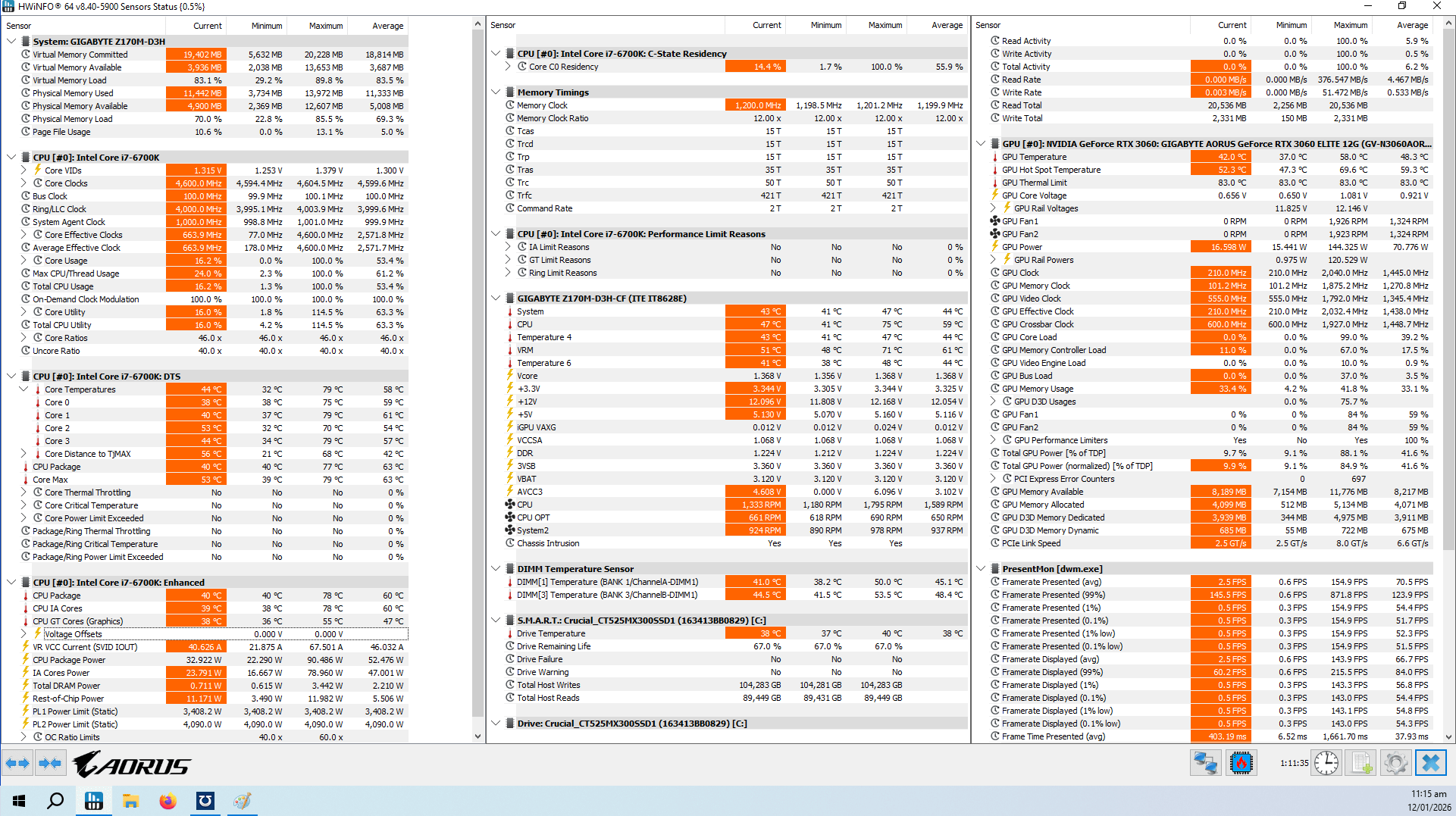Click the CPU chip flame icon
This screenshot has height=816, width=1456.
(x=1241, y=763)
